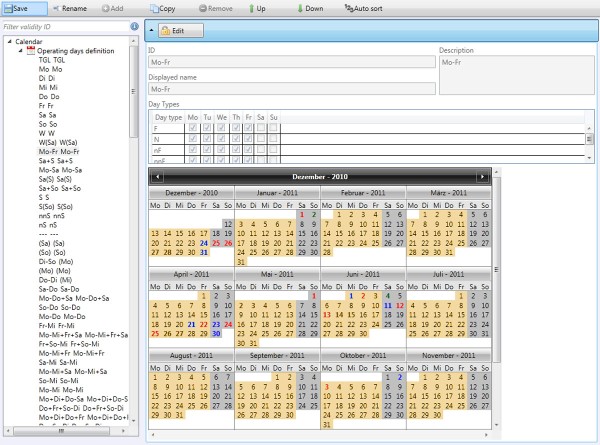Collapse the Operating days definition node
Screen dimensions: 600x445
[21, 51]
